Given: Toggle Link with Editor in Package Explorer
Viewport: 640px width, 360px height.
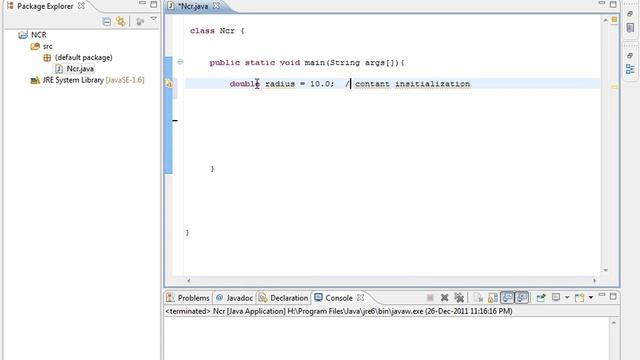Looking at the screenshot, I should pos(120,21).
